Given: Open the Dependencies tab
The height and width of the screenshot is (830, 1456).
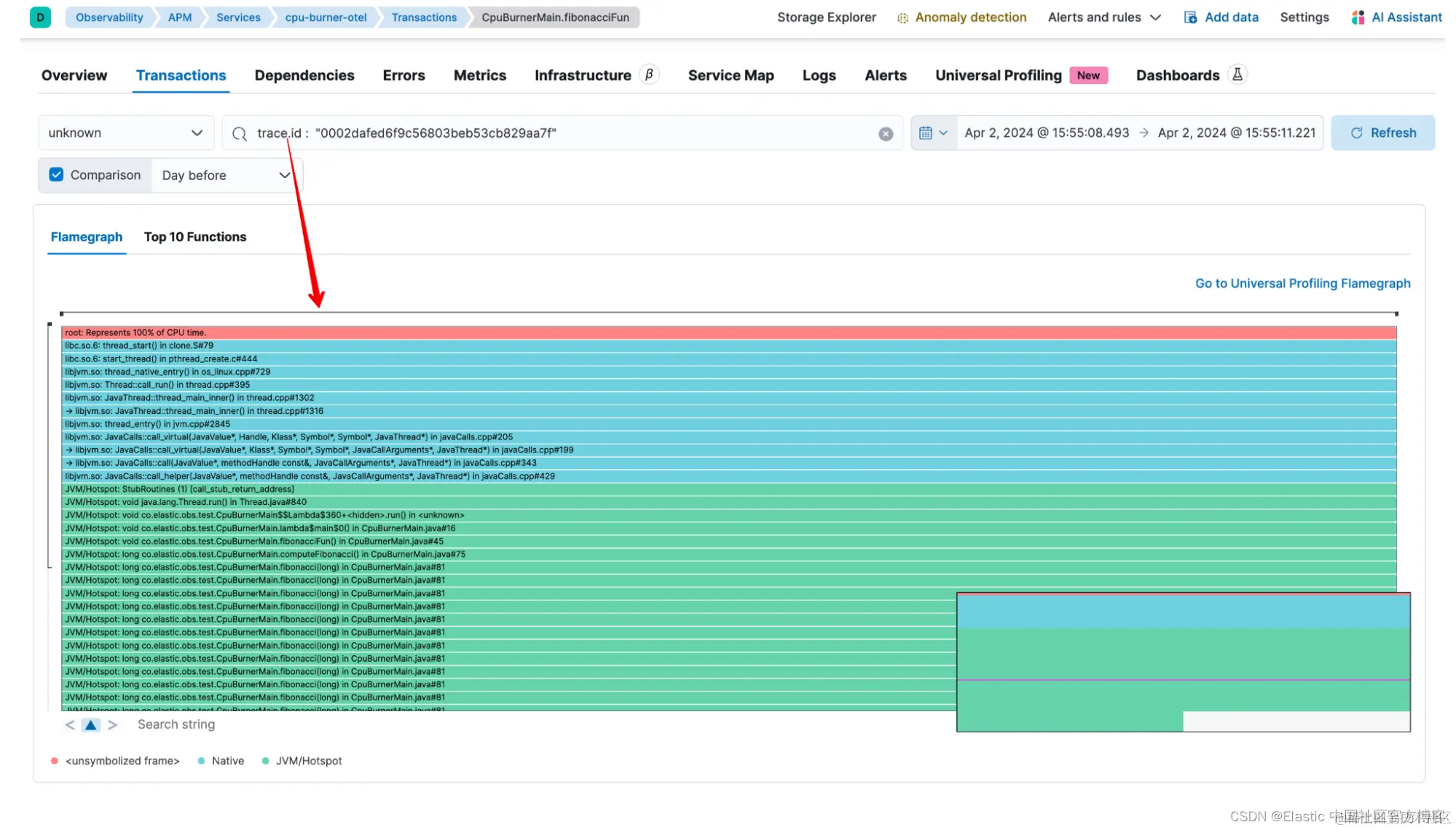Looking at the screenshot, I should (x=304, y=76).
